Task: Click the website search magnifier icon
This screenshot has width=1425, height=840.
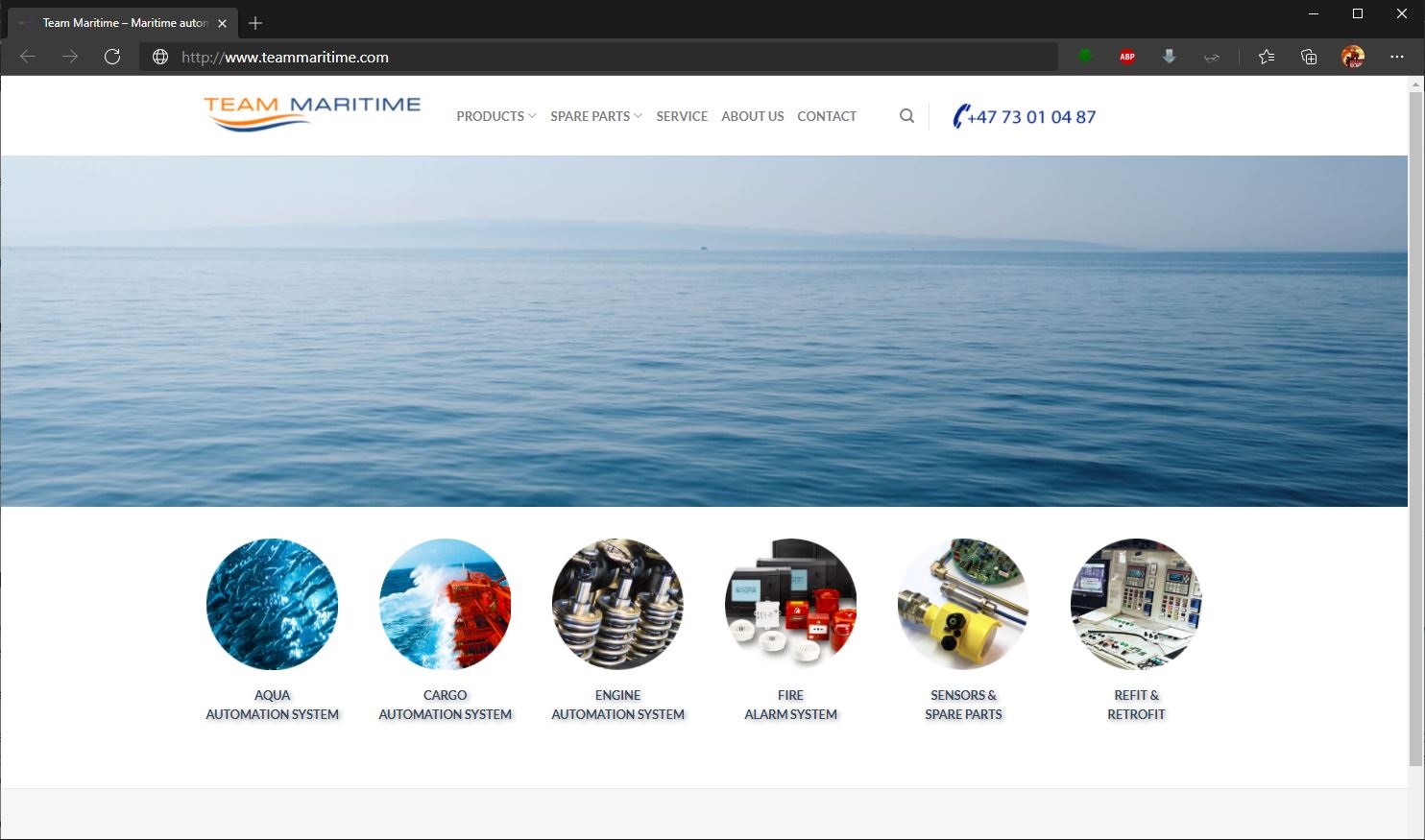Action: click(x=906, y=116)
